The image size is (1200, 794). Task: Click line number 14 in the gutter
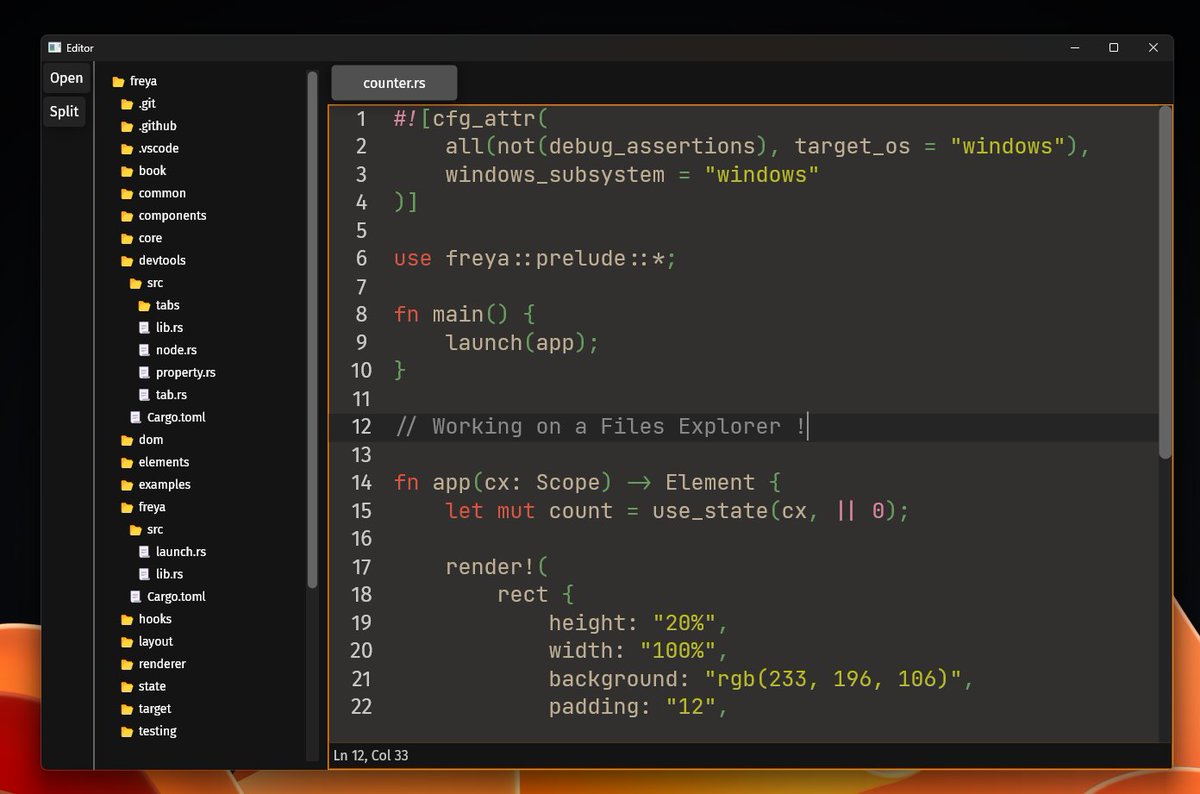pyautogui.click(x=361, y=483)
